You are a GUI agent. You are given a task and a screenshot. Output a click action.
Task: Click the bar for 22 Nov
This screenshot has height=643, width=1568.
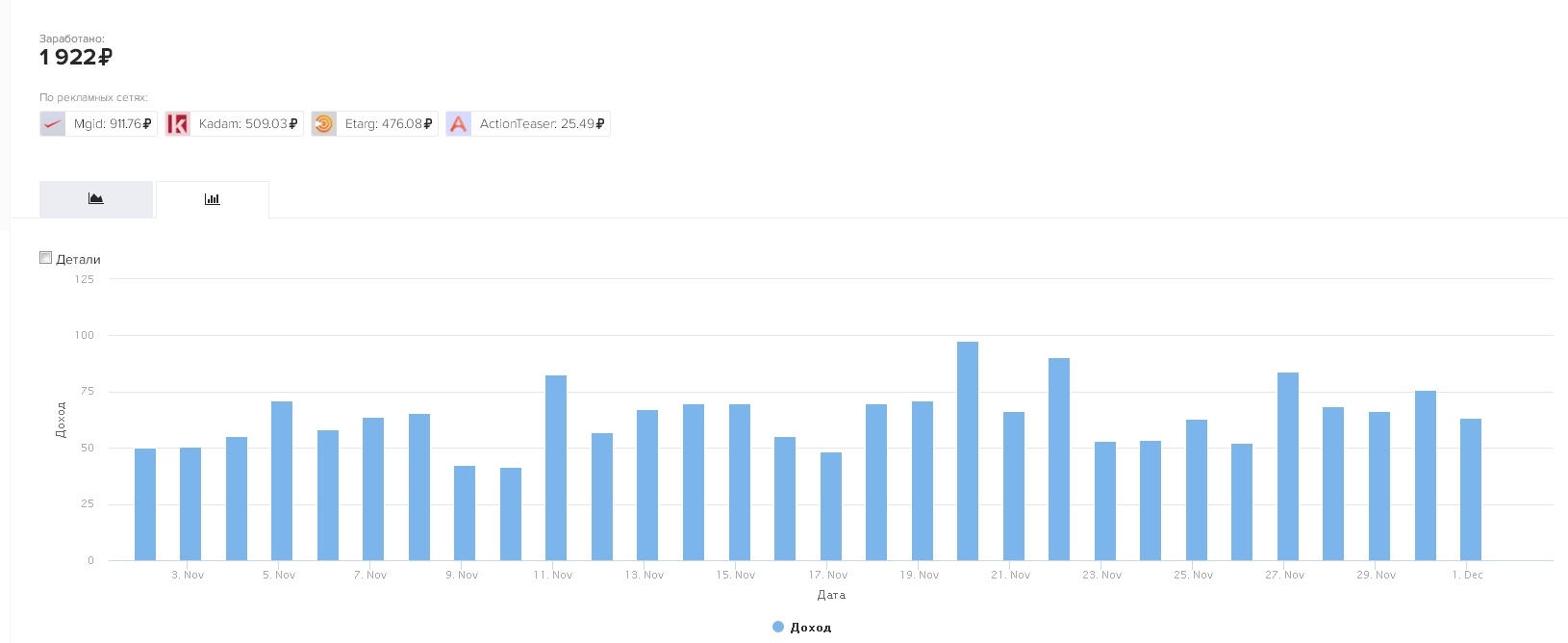coord(1059,460)
